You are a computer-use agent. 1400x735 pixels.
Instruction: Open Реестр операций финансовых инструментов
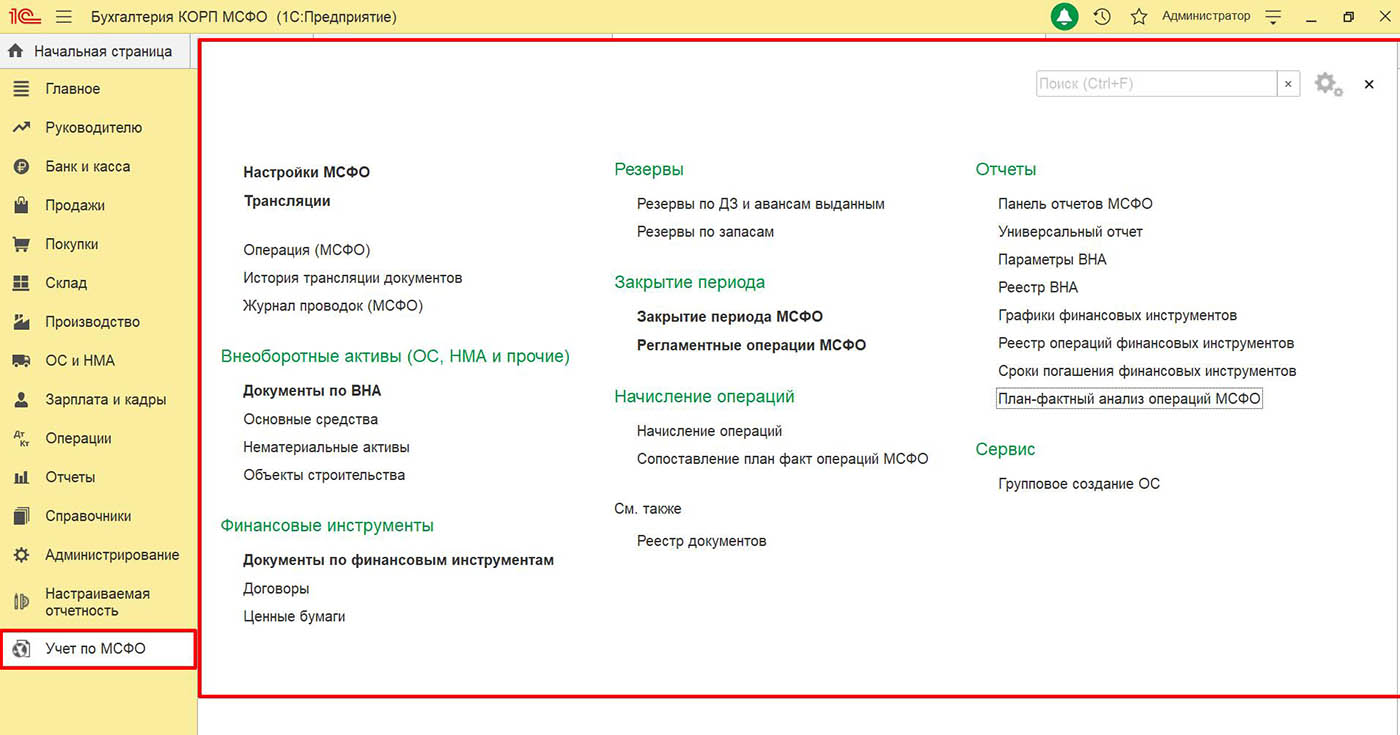1146,343
